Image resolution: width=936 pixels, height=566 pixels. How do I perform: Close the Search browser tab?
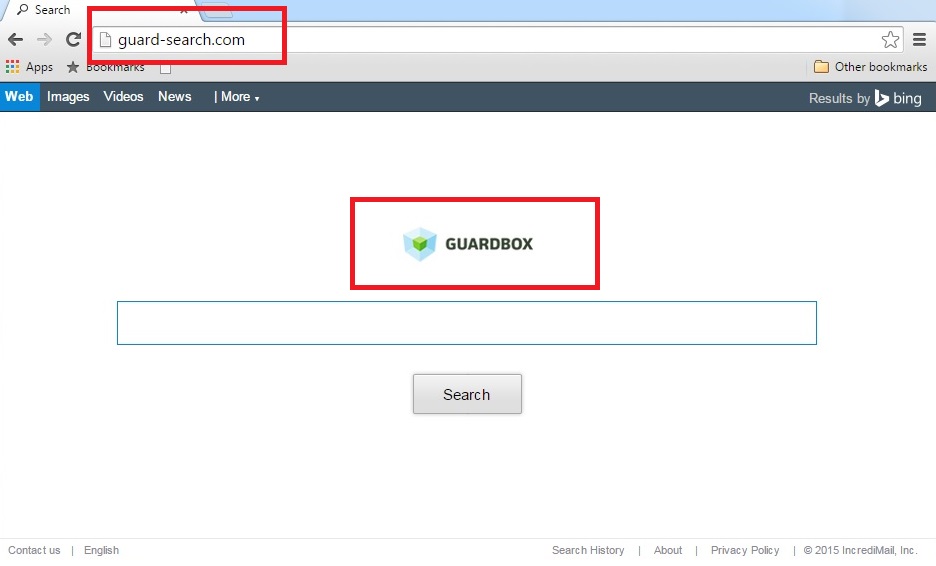pyautogui.click(x=184, y=10)
